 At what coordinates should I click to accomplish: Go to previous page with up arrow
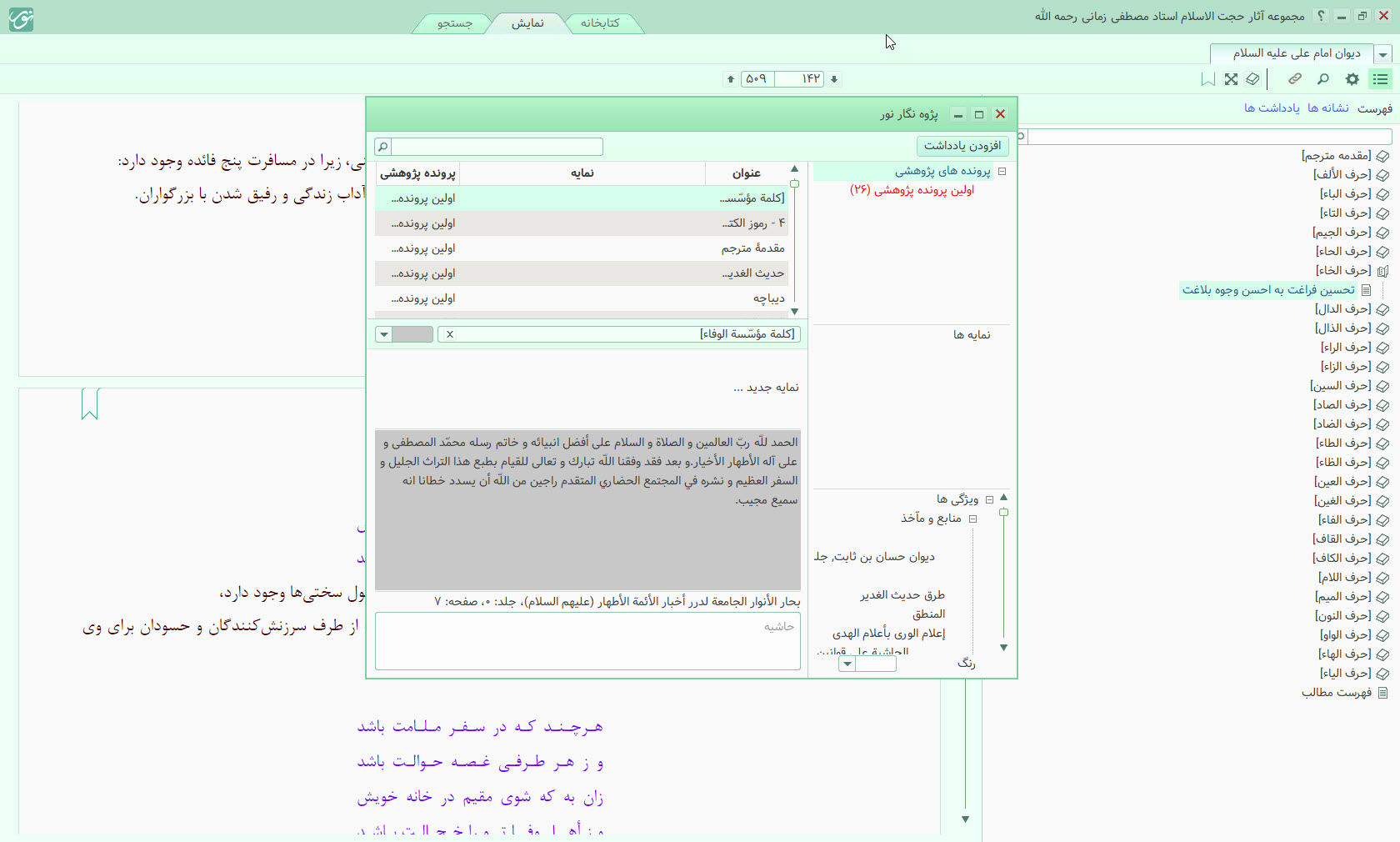[731, 79]
